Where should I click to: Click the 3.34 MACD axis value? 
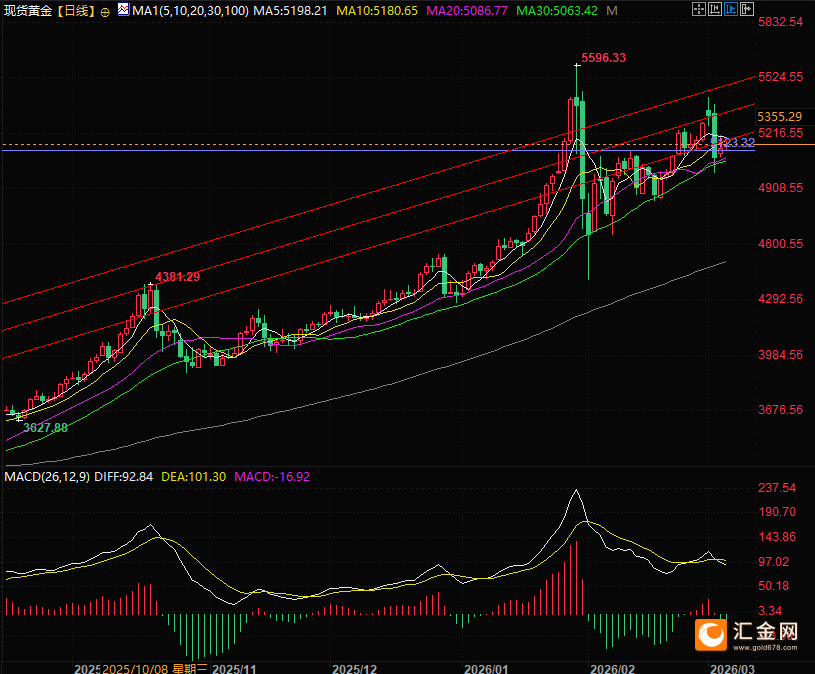tap(771, 611)
